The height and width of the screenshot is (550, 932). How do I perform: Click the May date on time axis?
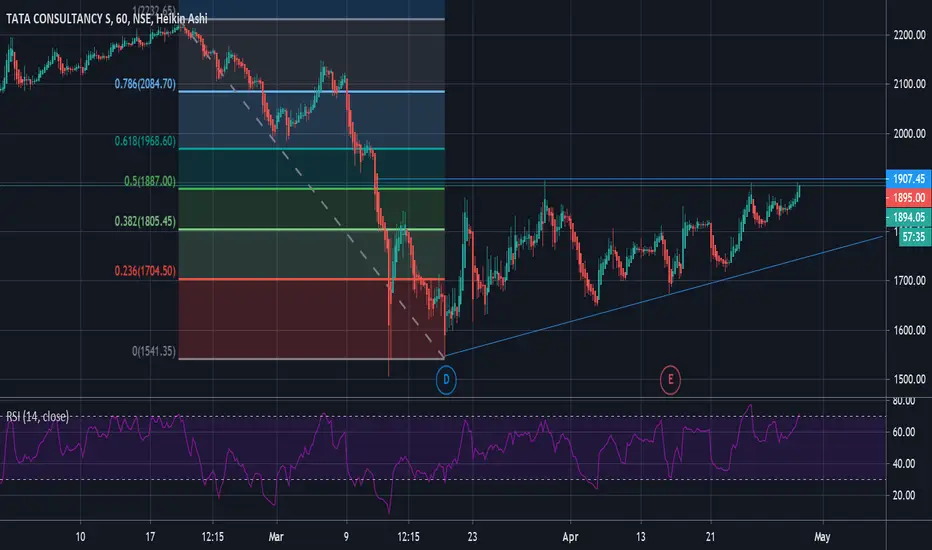pyautogui.click(x=822, y=536)
